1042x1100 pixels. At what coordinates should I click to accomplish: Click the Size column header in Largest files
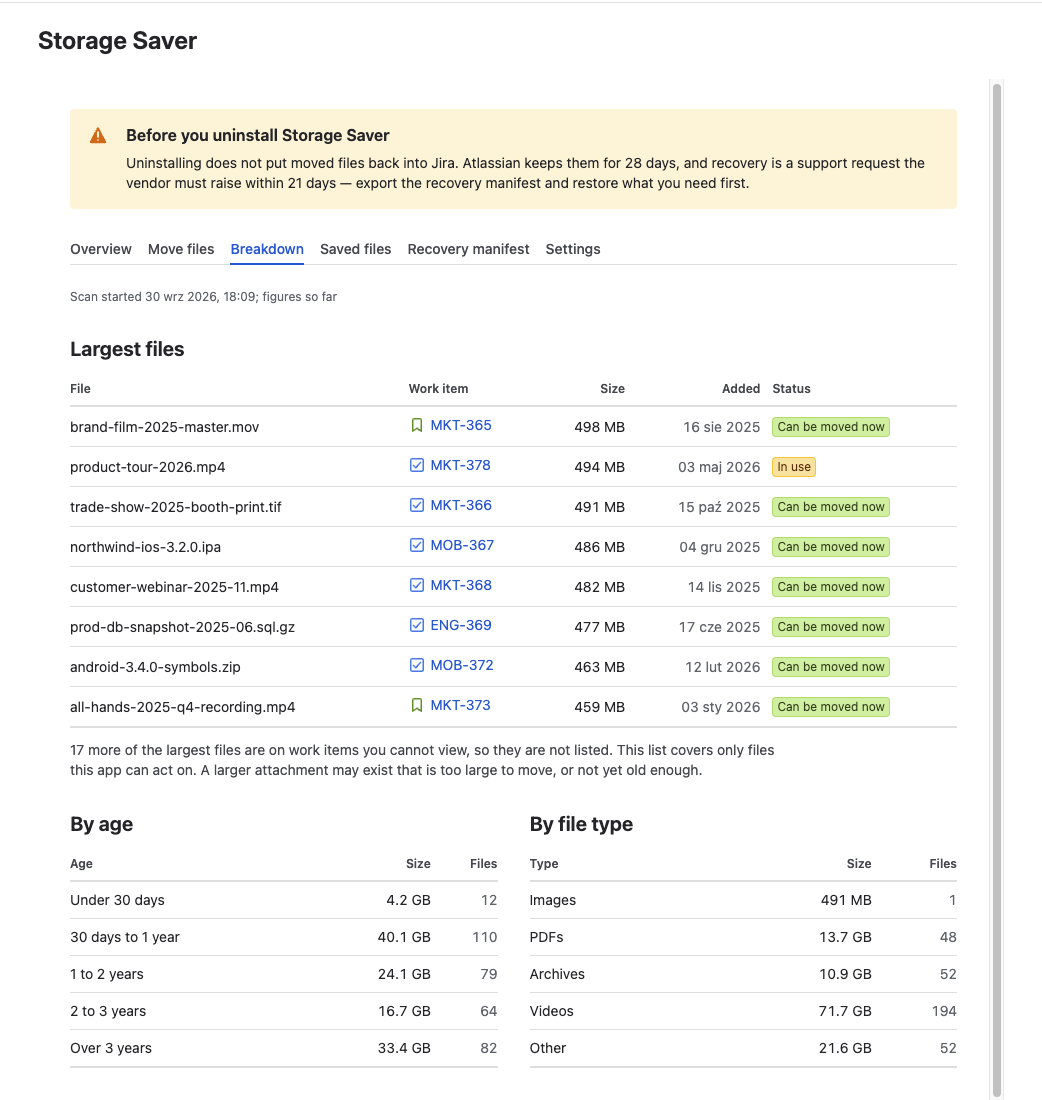612,389
